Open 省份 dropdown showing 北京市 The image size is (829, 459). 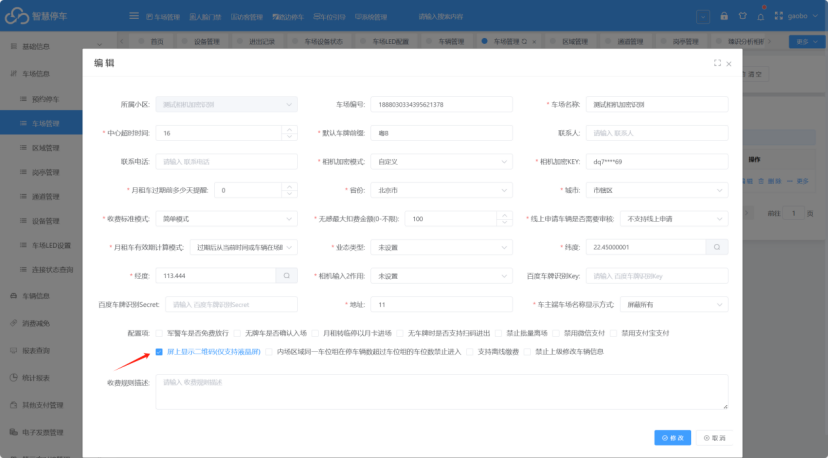[x=441, y=190]
